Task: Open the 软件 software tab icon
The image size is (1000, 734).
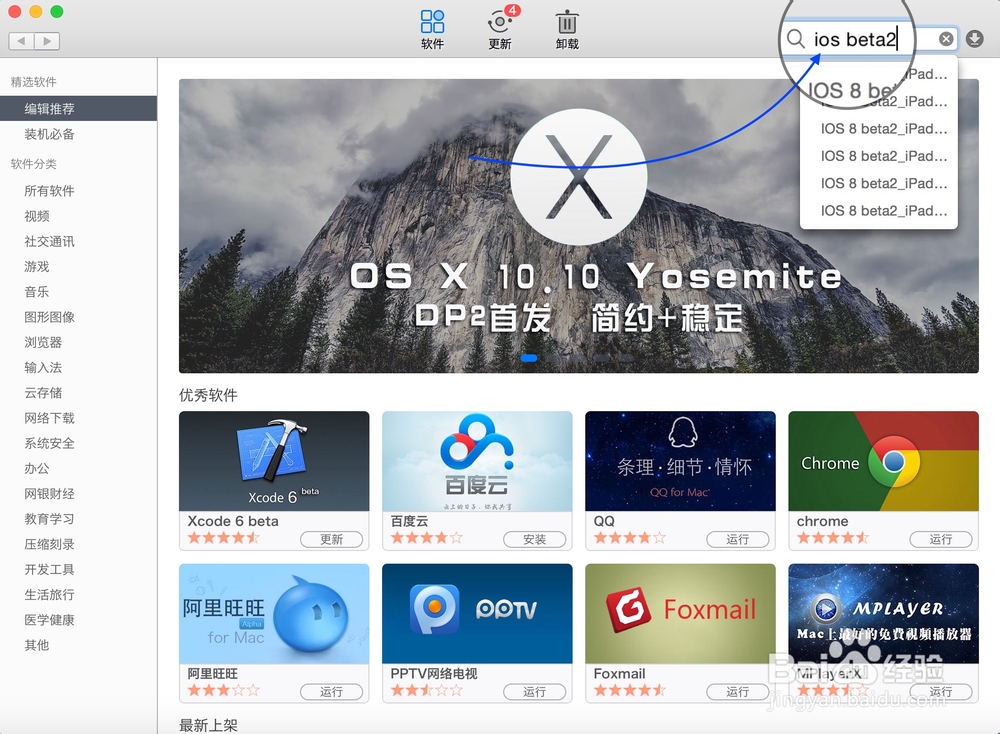Action: (x=432, y=22)
